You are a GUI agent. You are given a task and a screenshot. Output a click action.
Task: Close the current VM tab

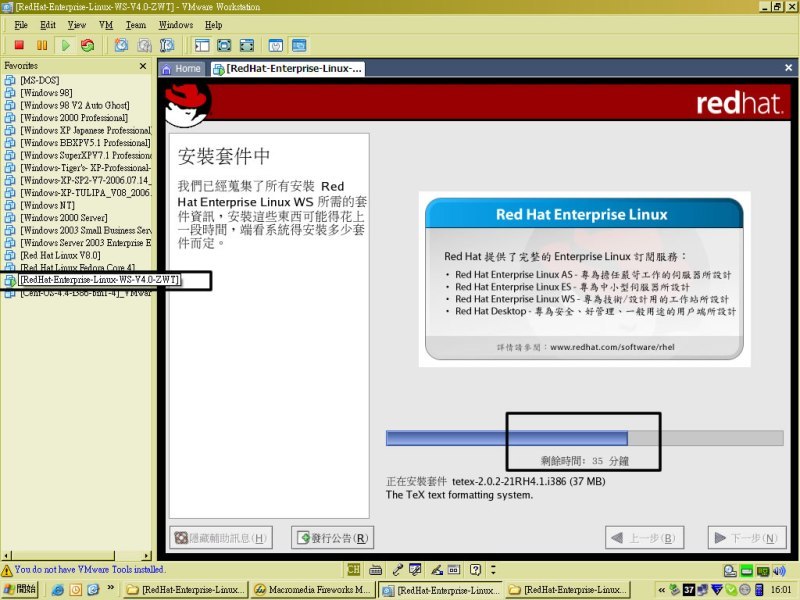click(788, 67)
